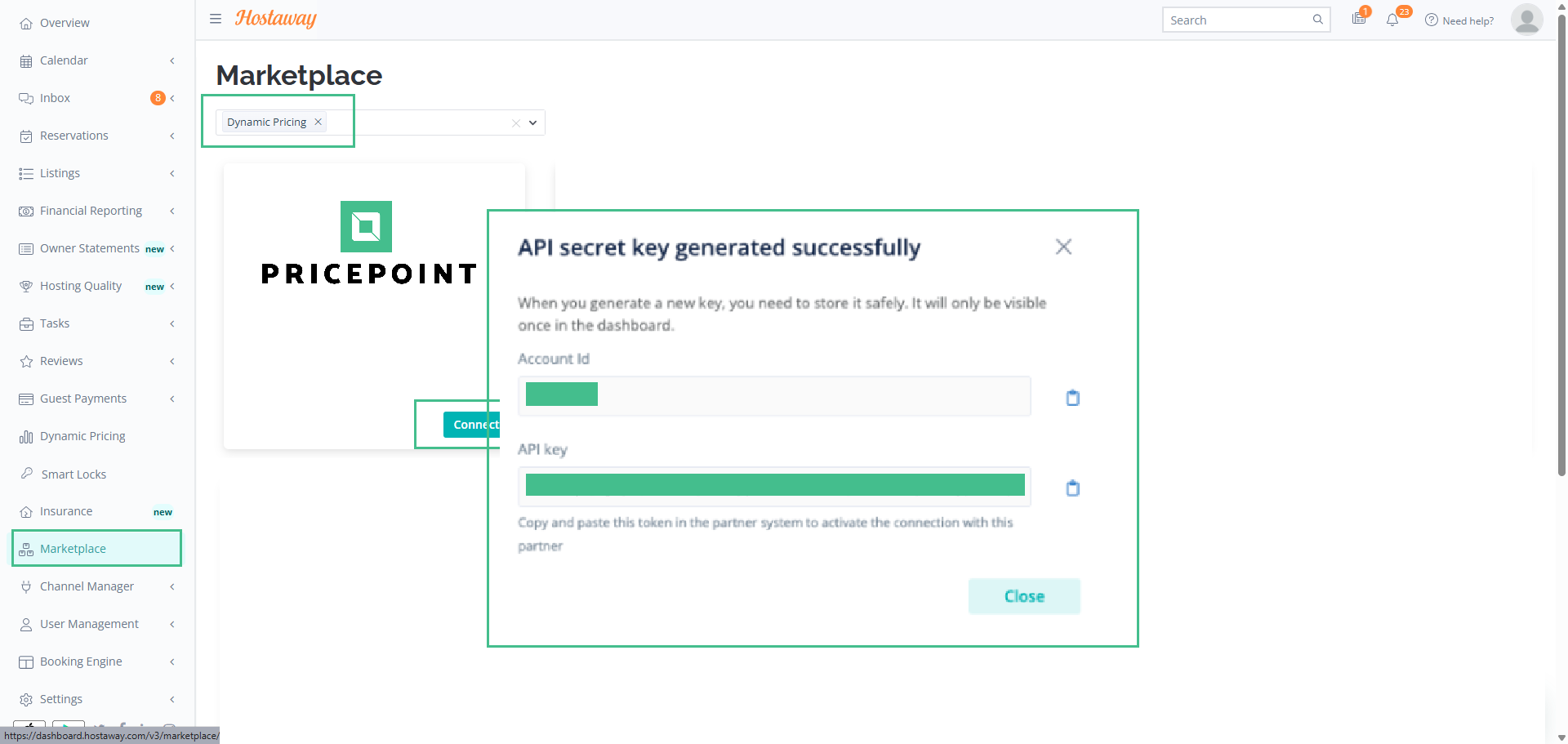Click the page's vertical scrollbar

pos(1561,245)
